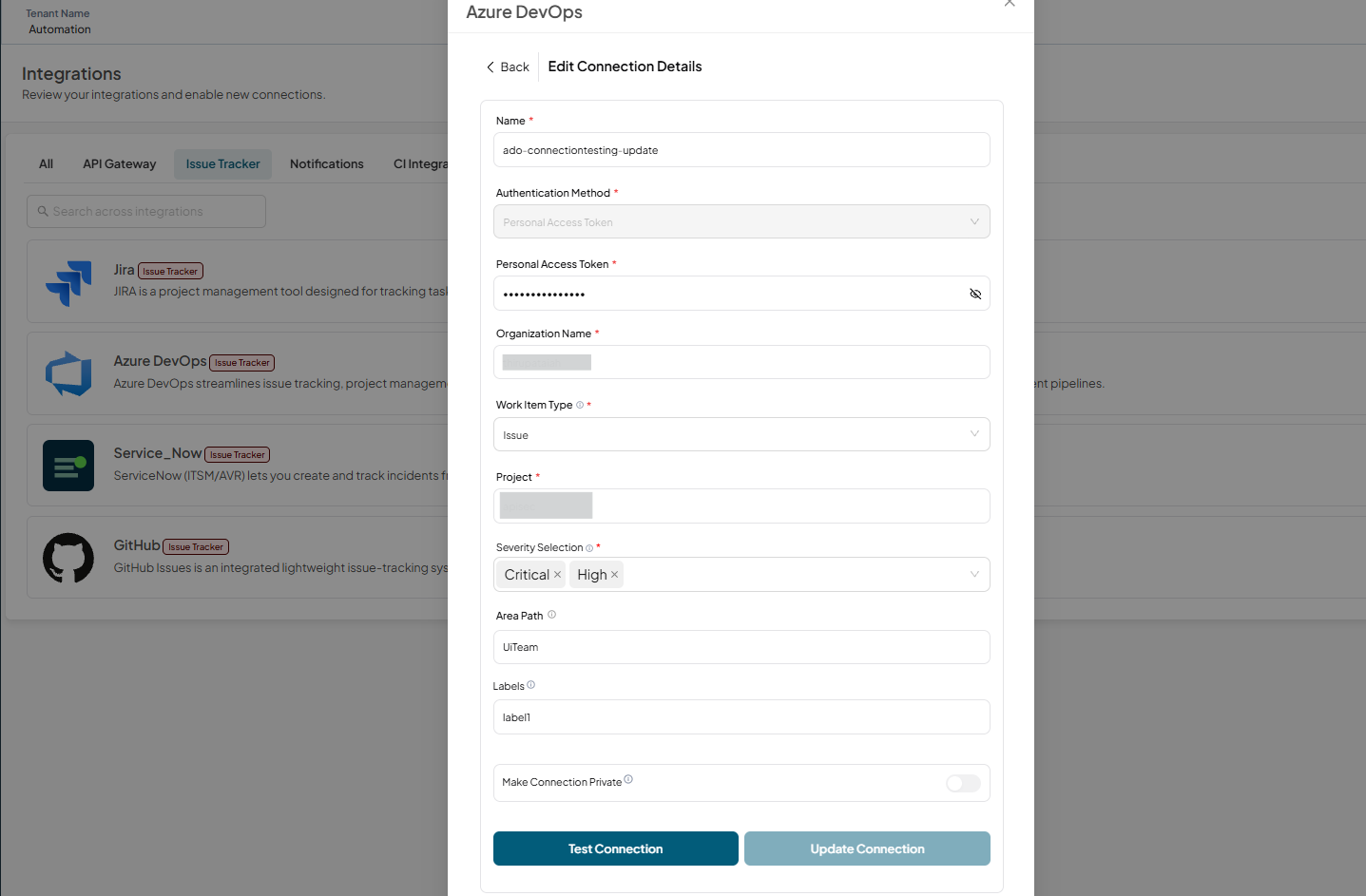Image resolution: width=1366 pixels, height=896 pixels.
Task: Click the Labels input field
Action: coord(741,717)
